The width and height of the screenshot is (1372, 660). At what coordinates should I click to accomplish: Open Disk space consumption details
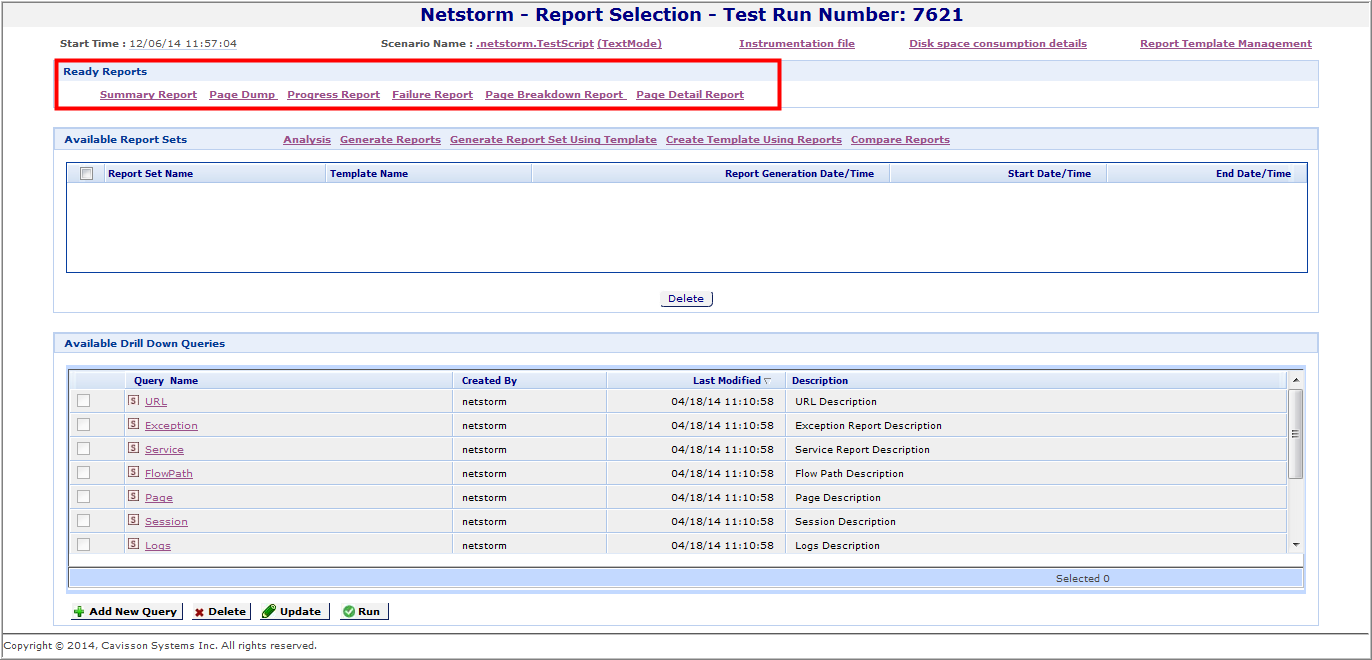[x=998, y=44]
